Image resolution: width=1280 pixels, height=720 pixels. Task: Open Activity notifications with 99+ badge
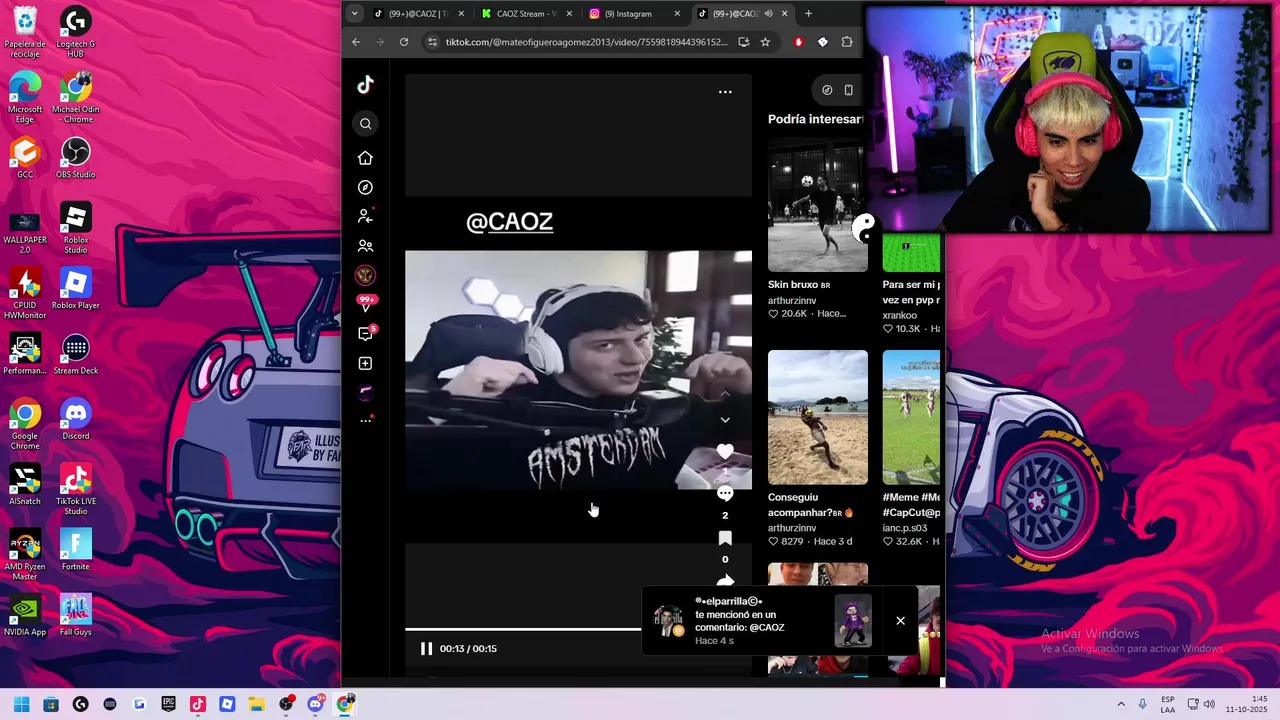click(366, 304)
